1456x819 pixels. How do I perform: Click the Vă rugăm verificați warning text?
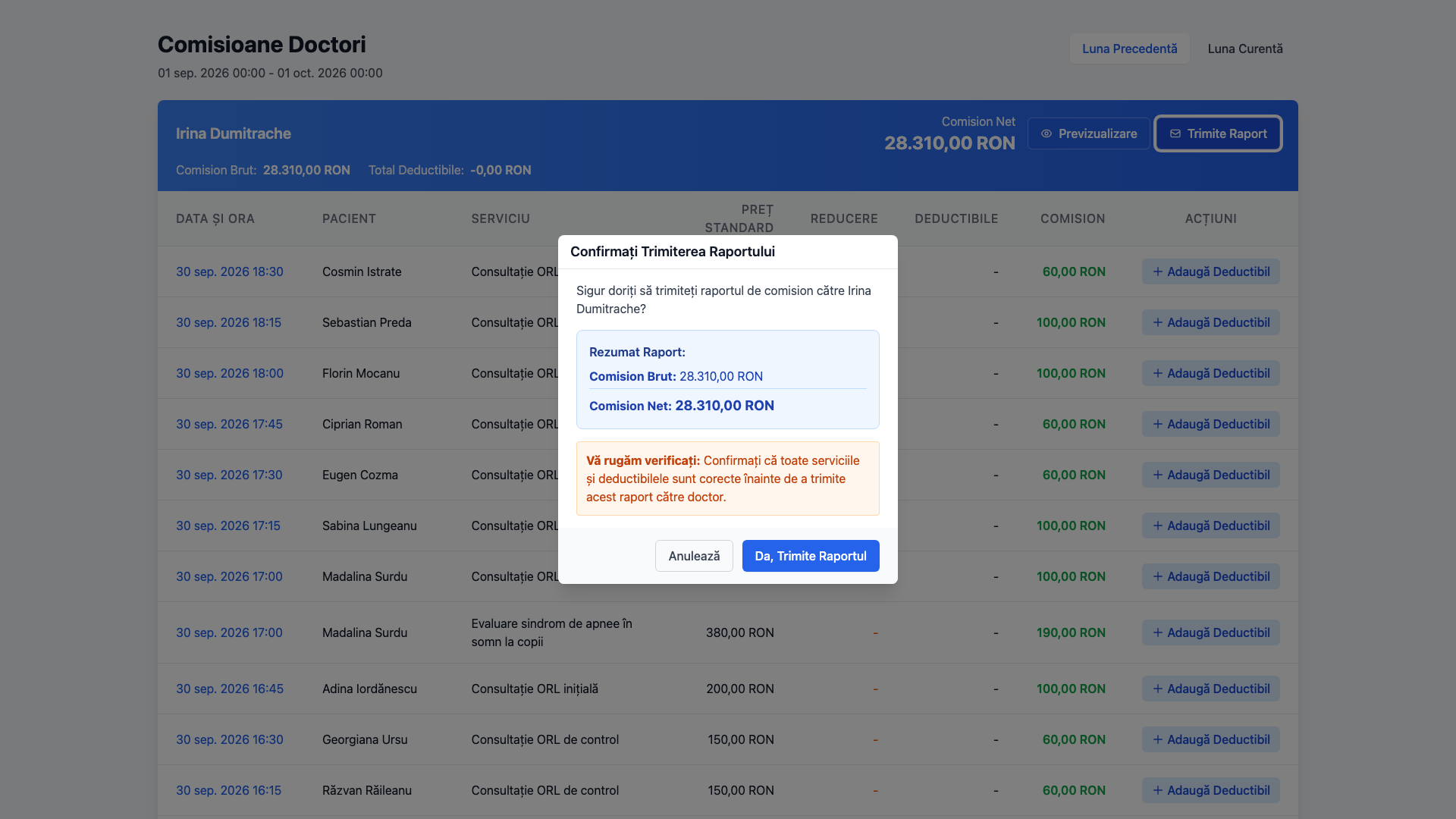point(723,479)
